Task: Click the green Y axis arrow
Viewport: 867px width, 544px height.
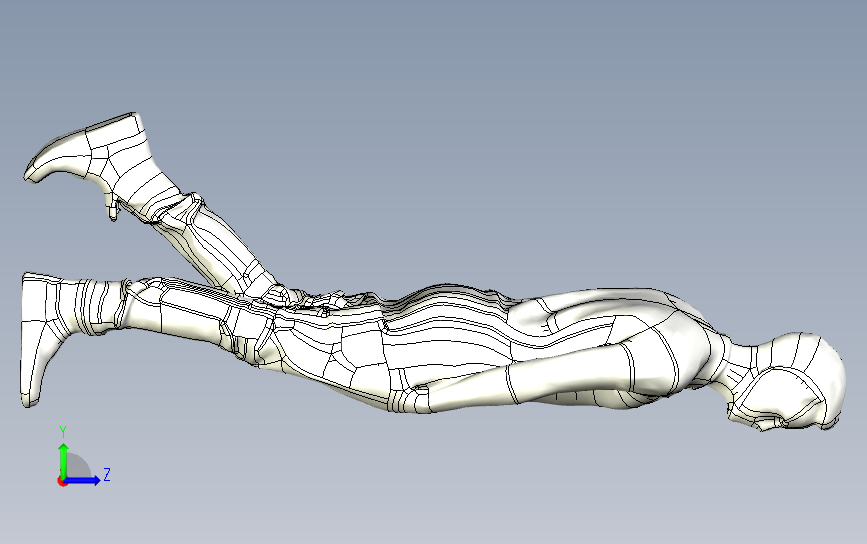Action: pos(64,460)
